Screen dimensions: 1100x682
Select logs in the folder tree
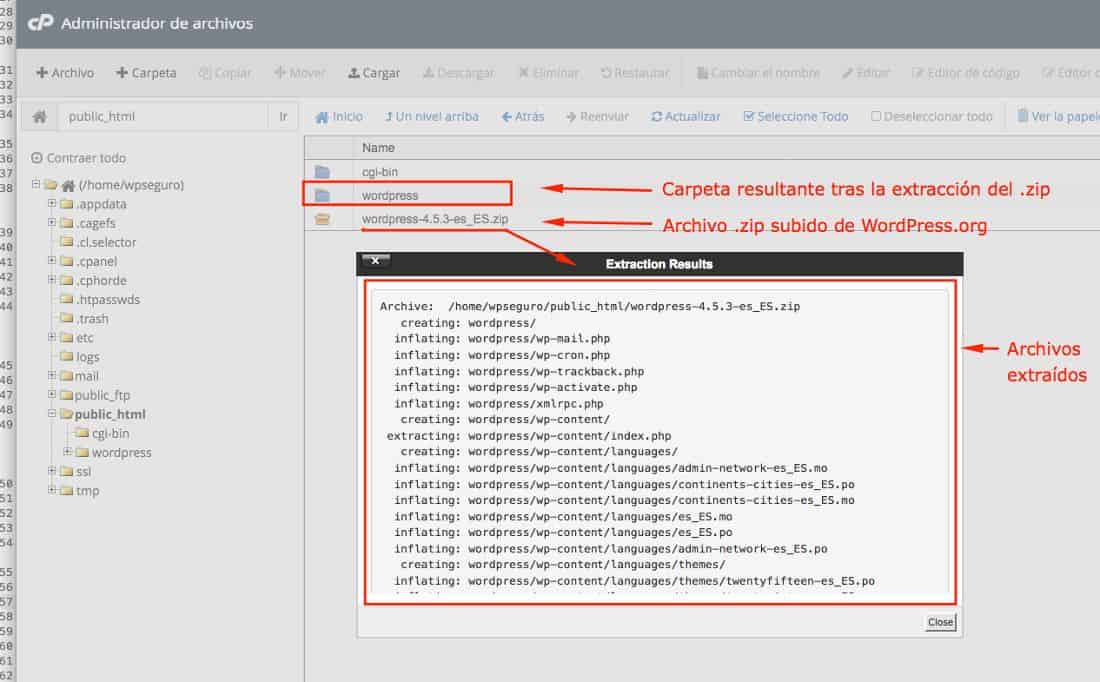88,357
